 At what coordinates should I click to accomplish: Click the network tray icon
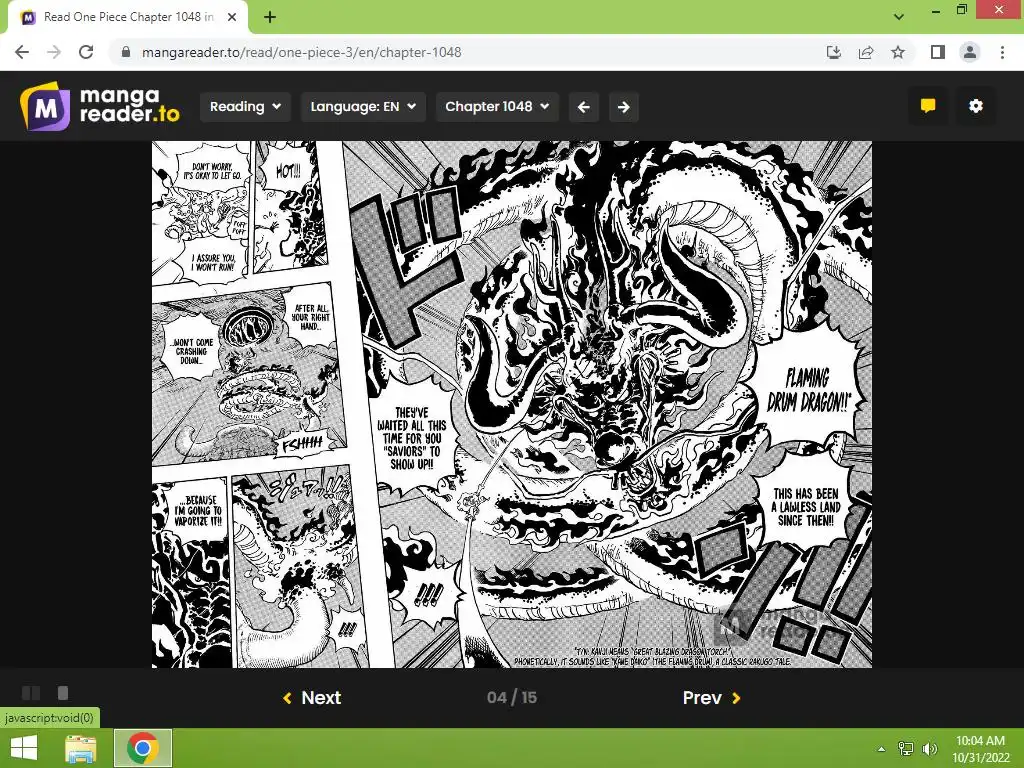click(x=906, y=748)
